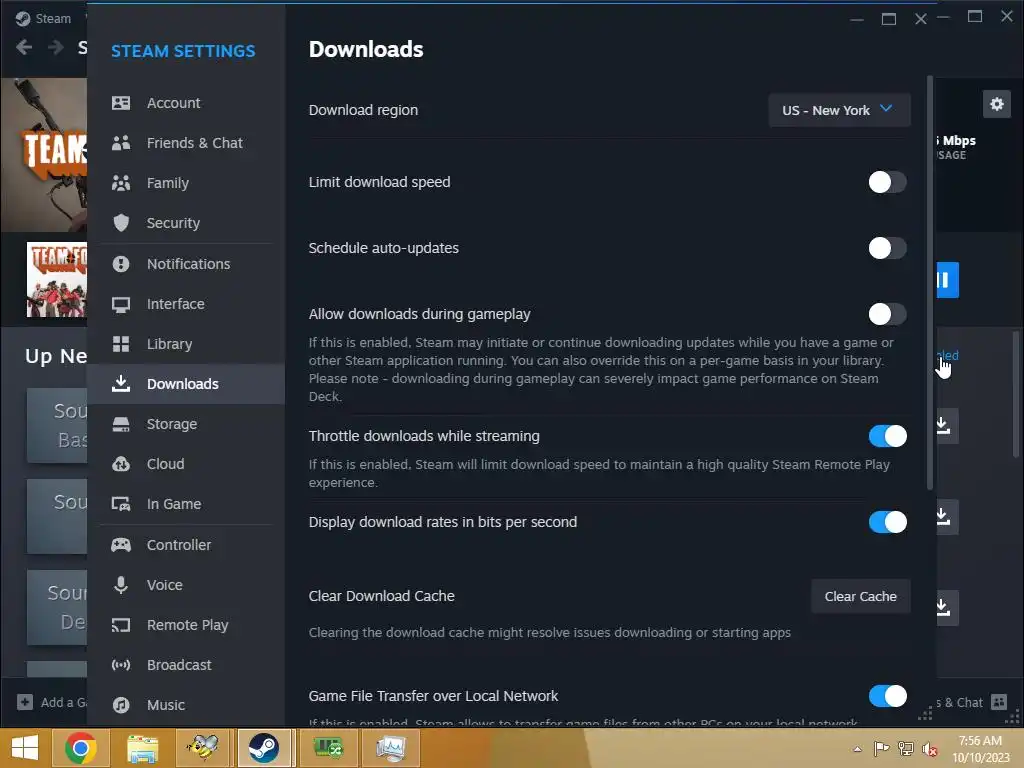The width and height of the screenshot is (1024, 768).
Task: Click the Remote Play cast icon
Action: 121,625
